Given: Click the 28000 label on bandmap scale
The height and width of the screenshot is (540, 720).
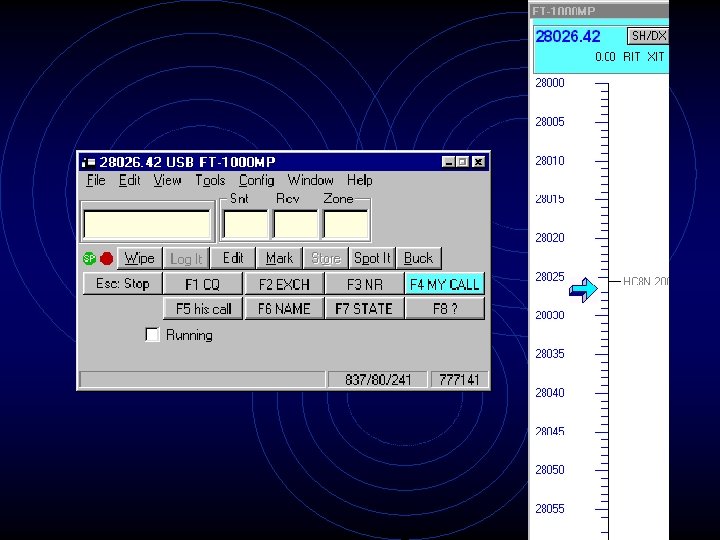Looking at the screenshot, I should [550, 83].
